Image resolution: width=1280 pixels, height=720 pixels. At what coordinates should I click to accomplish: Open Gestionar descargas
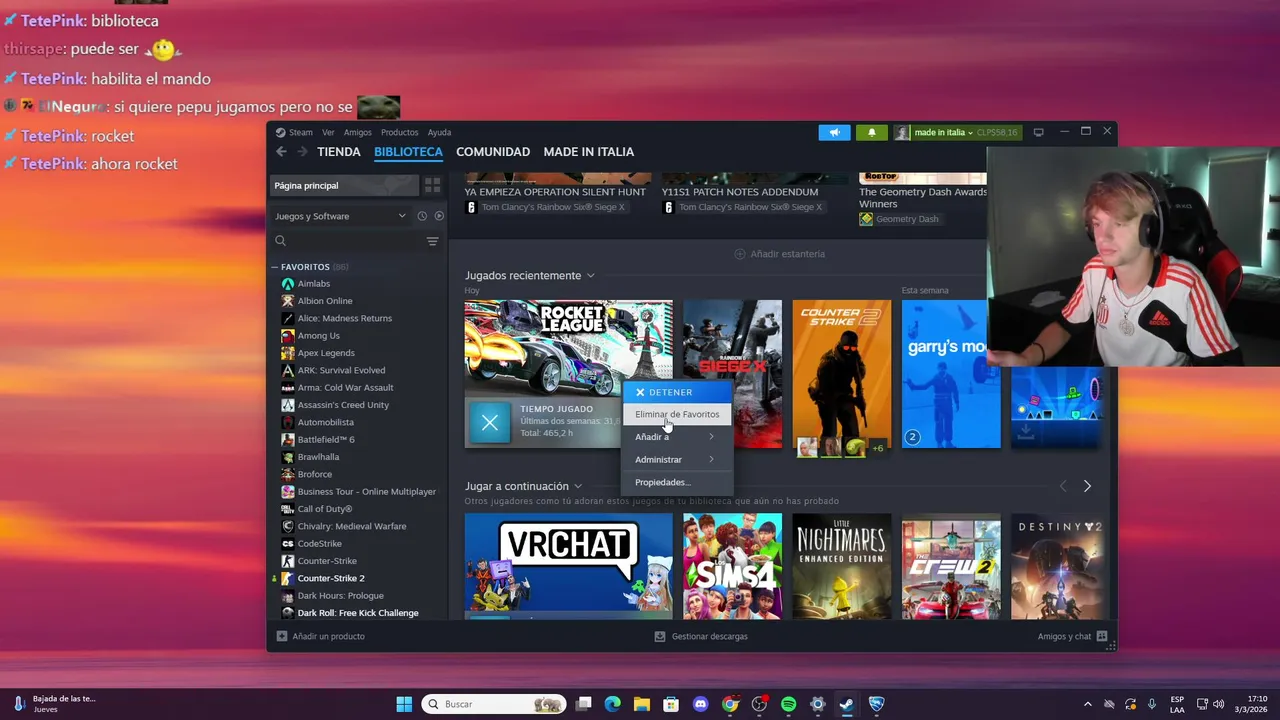(701, 636)
